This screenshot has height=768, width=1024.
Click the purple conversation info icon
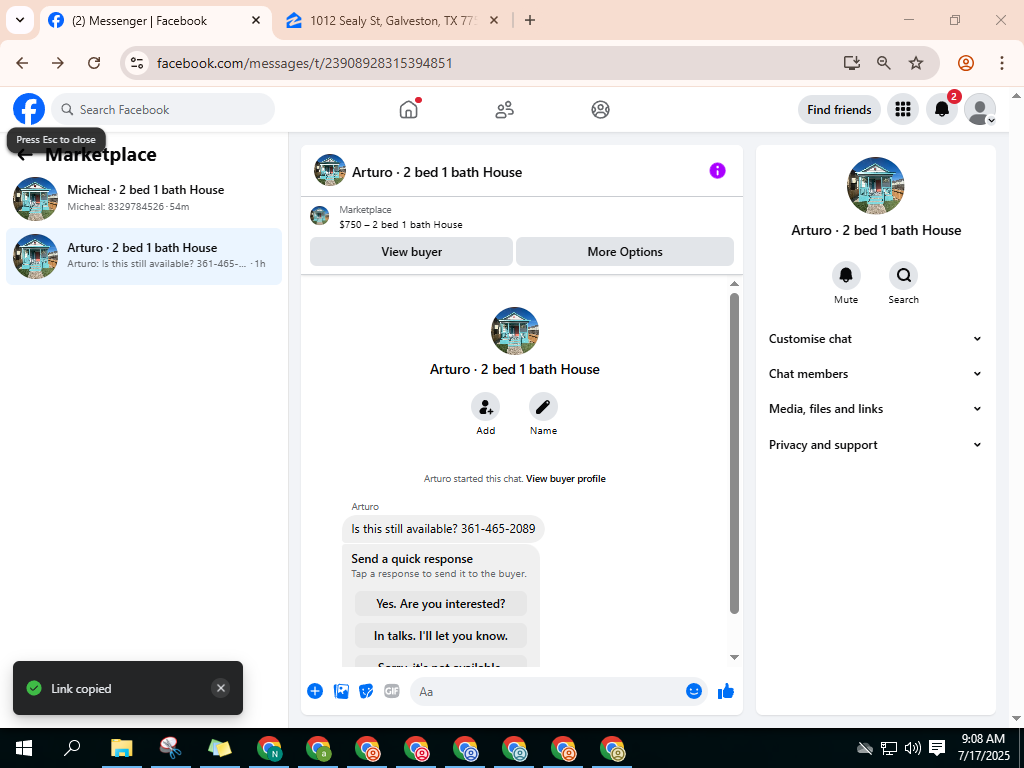pyautogui.click(x=717, y=170)
